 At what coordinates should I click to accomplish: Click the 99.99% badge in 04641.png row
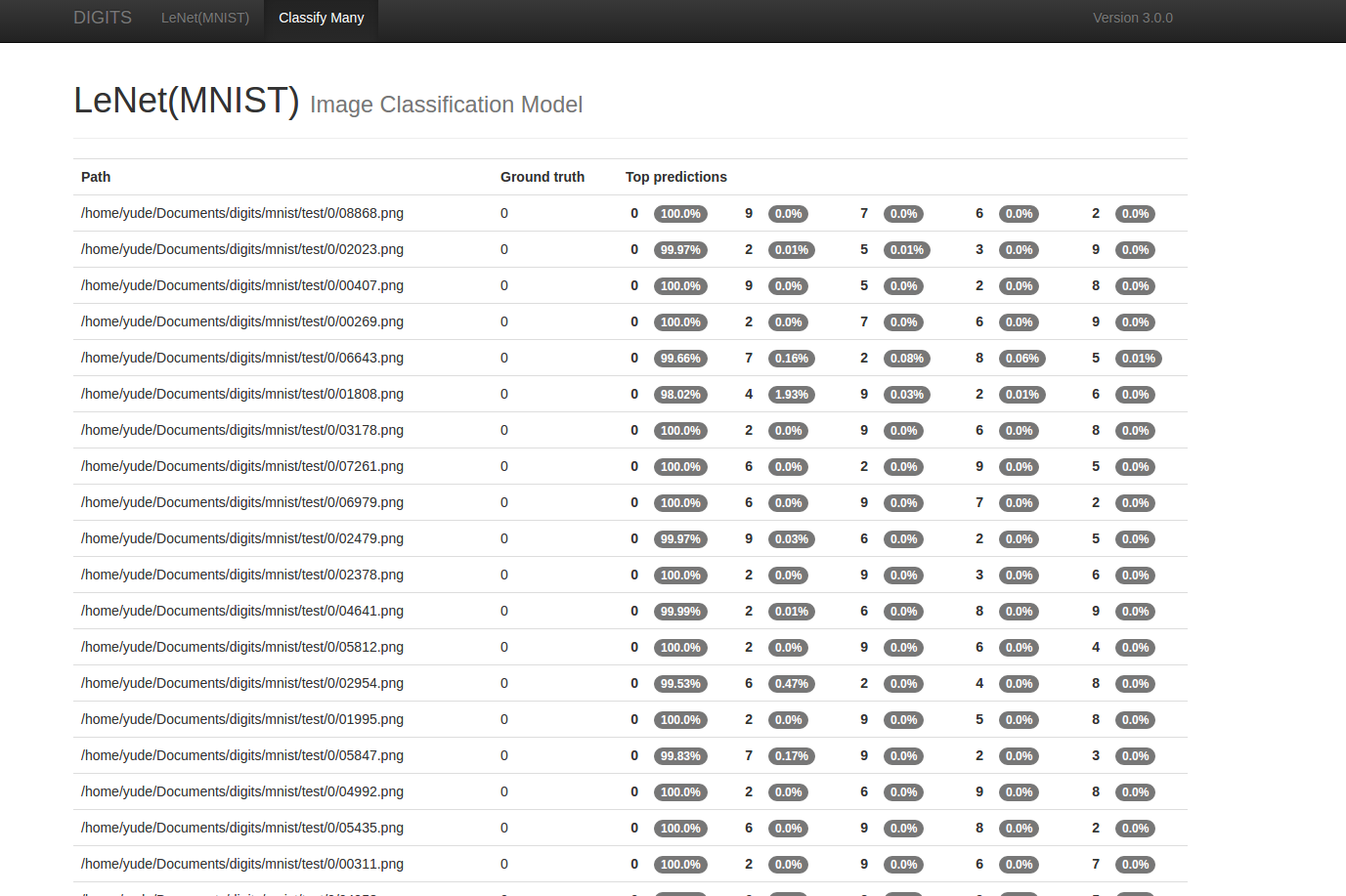click(680, 612)
